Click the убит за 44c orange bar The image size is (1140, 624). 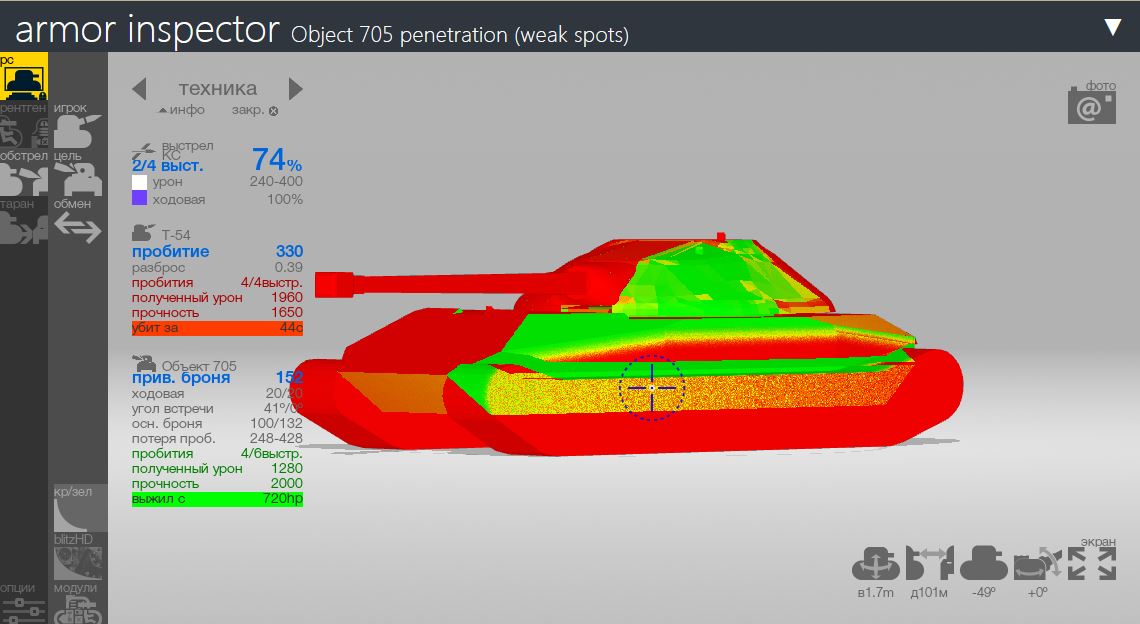217,328
